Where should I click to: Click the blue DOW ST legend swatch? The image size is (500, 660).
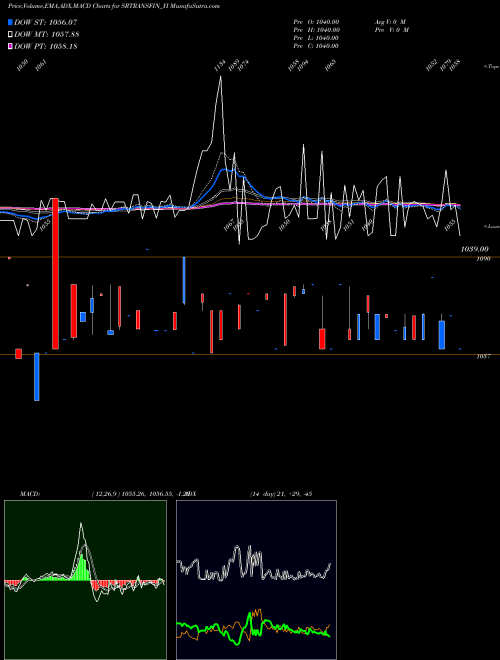point(10,22)
